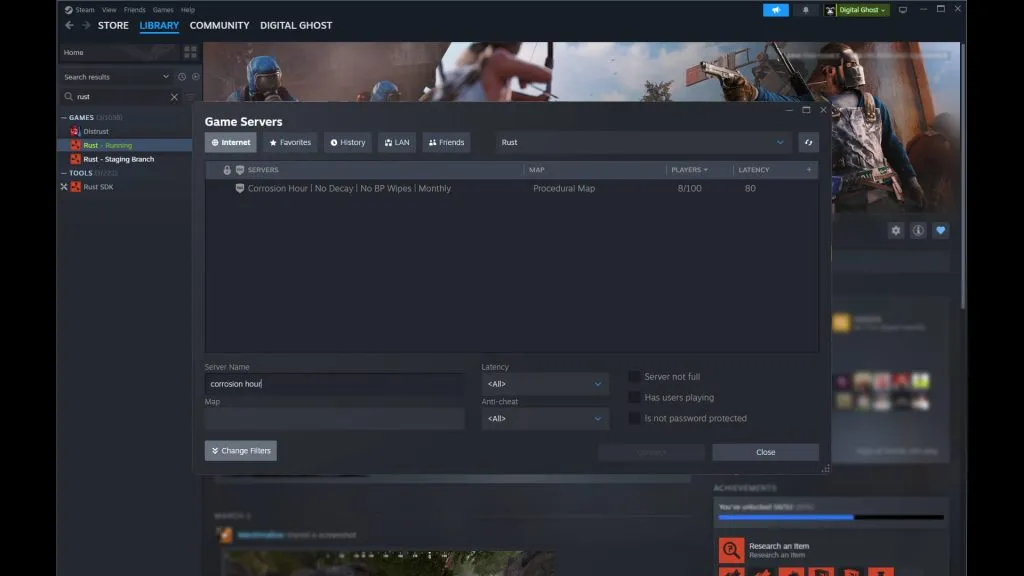Enable Has users playing checkbox

(634, 397)
